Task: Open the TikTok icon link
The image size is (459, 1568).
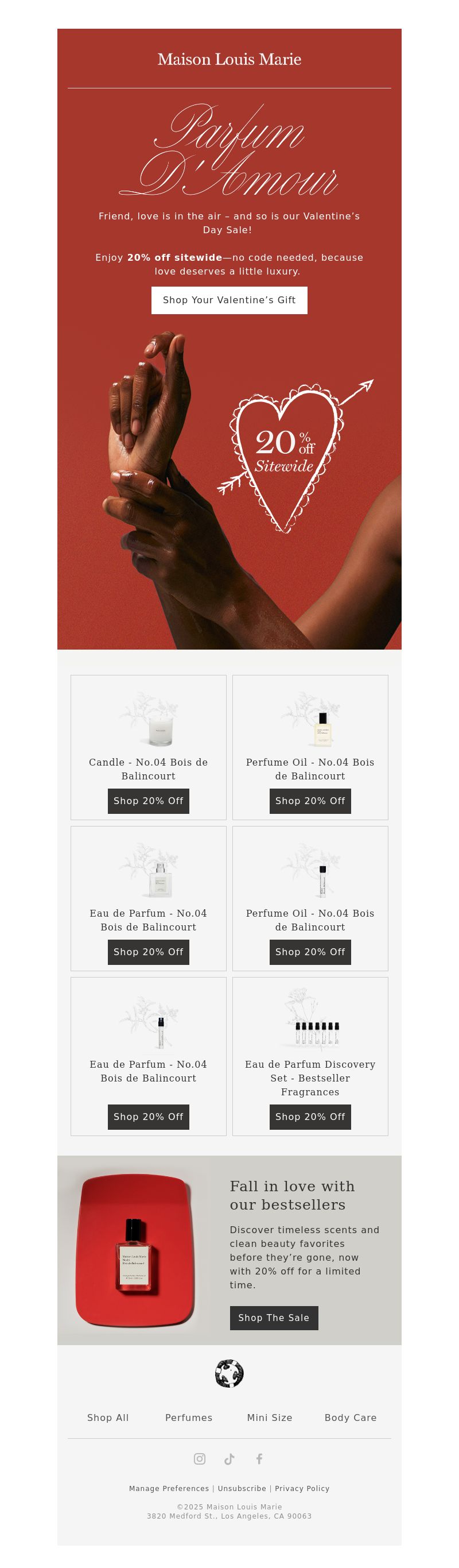Action: [x=229, y=1459]
